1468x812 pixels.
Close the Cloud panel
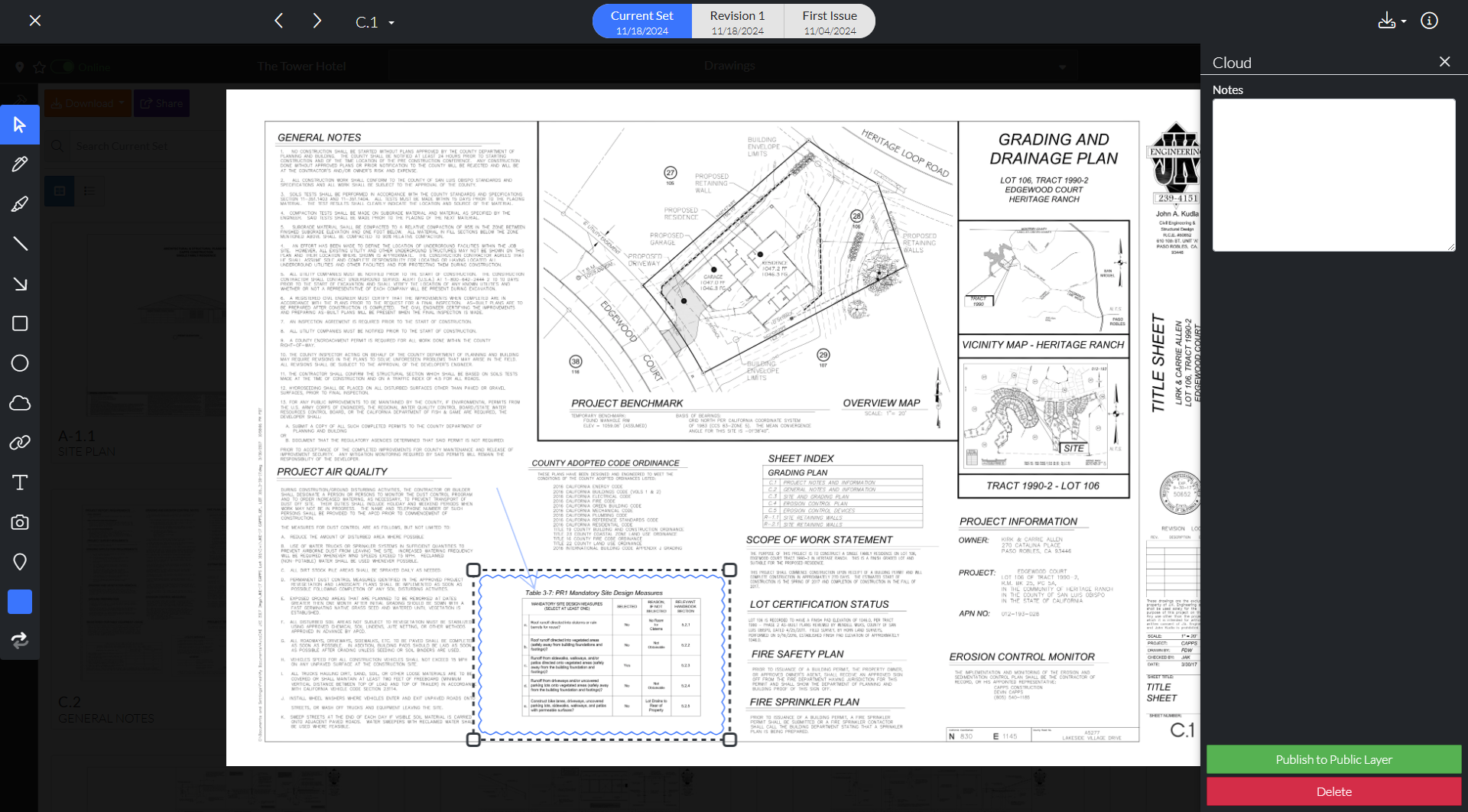1444,62
